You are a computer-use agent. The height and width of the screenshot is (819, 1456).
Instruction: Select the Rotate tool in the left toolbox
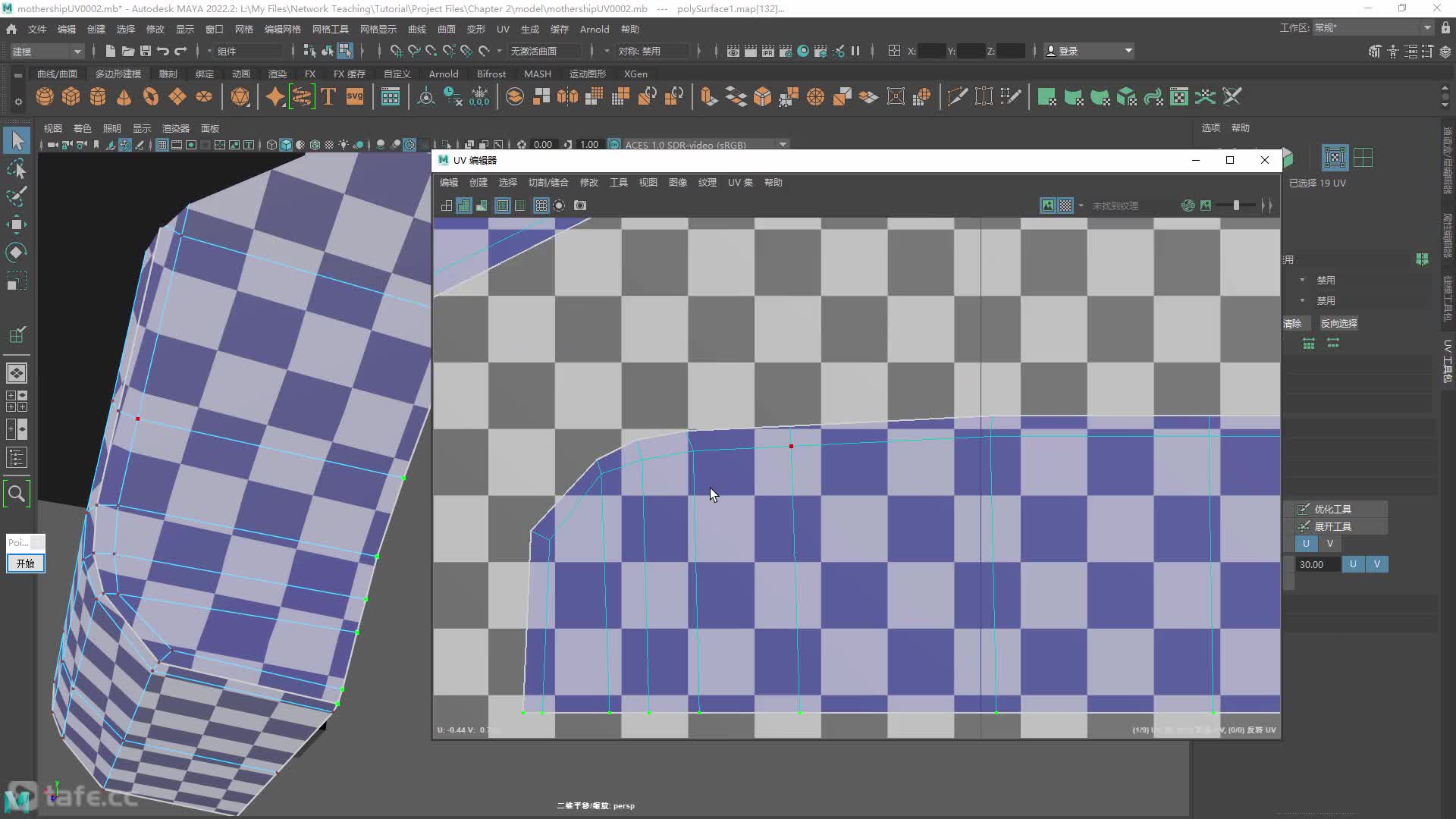(x=17, y=252)
